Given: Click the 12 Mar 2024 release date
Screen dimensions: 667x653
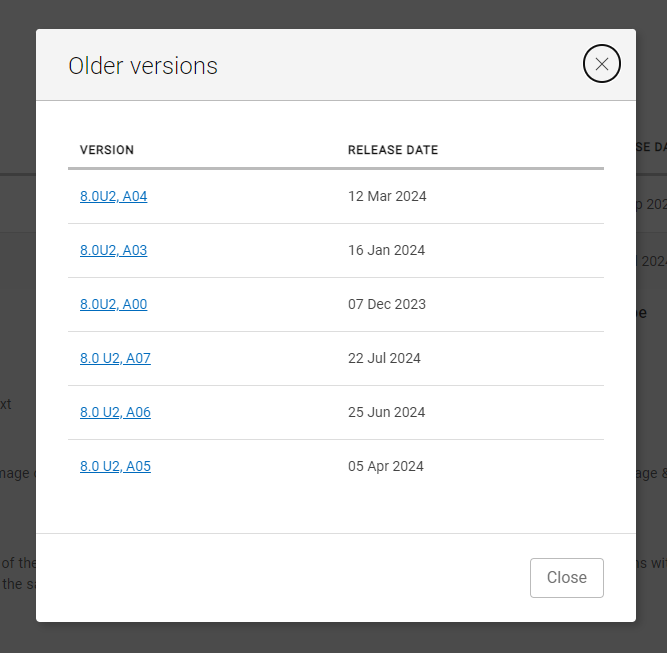Looking at the screenshot, I should tap(387, 196).
